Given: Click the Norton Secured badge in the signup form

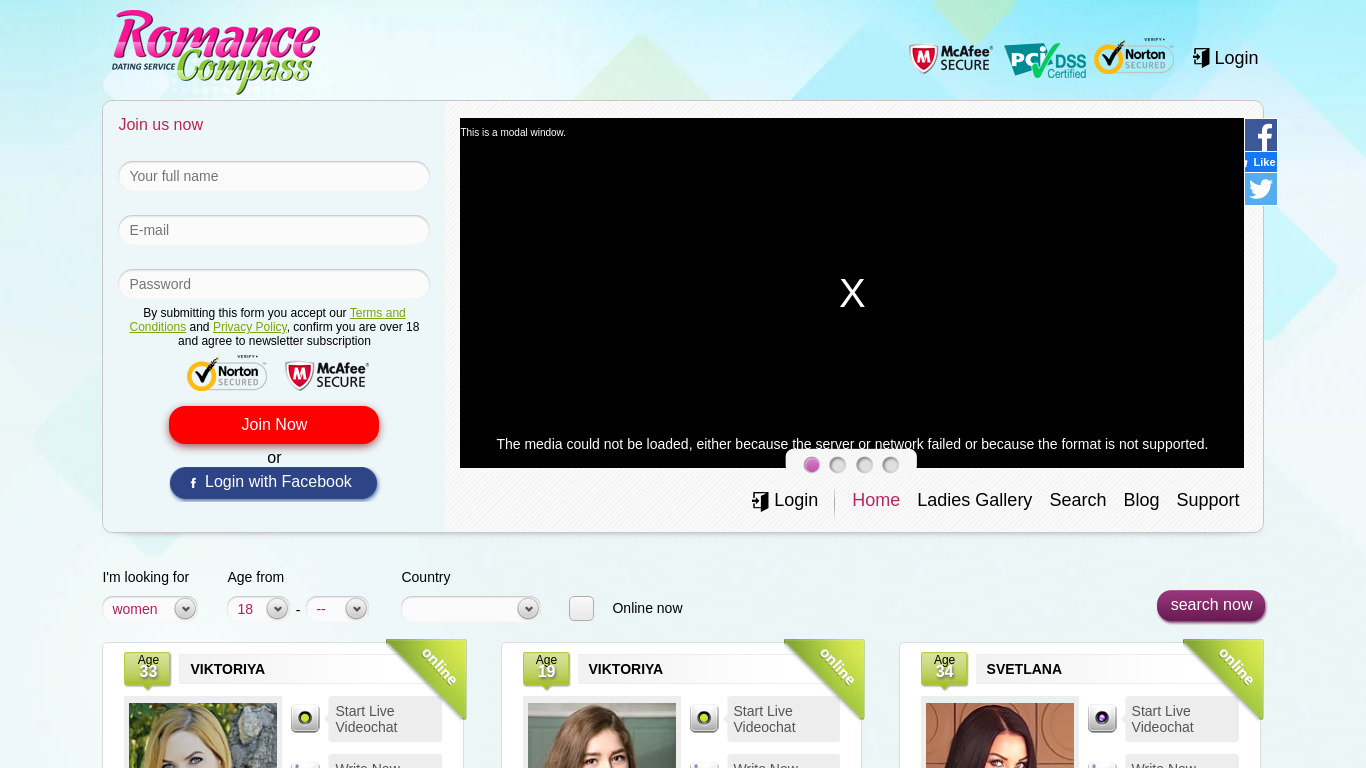Looking at the screenshot, I should coord(226,374).
